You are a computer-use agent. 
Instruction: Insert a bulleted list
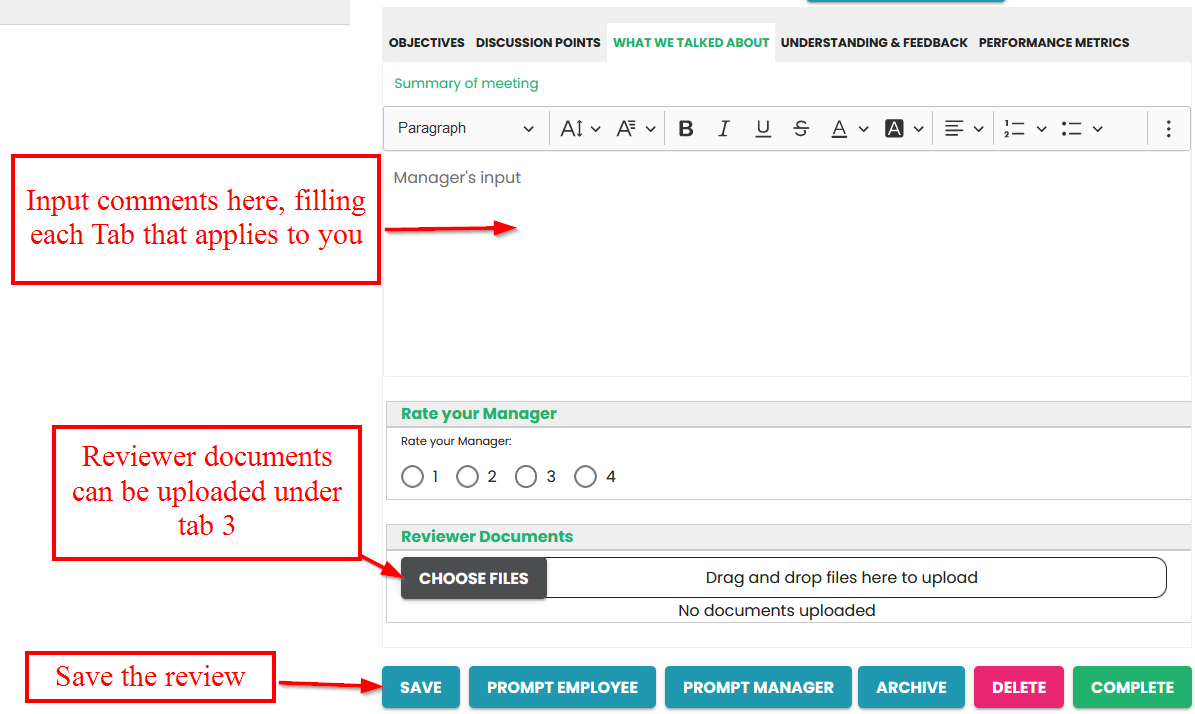coord(1072,129)
